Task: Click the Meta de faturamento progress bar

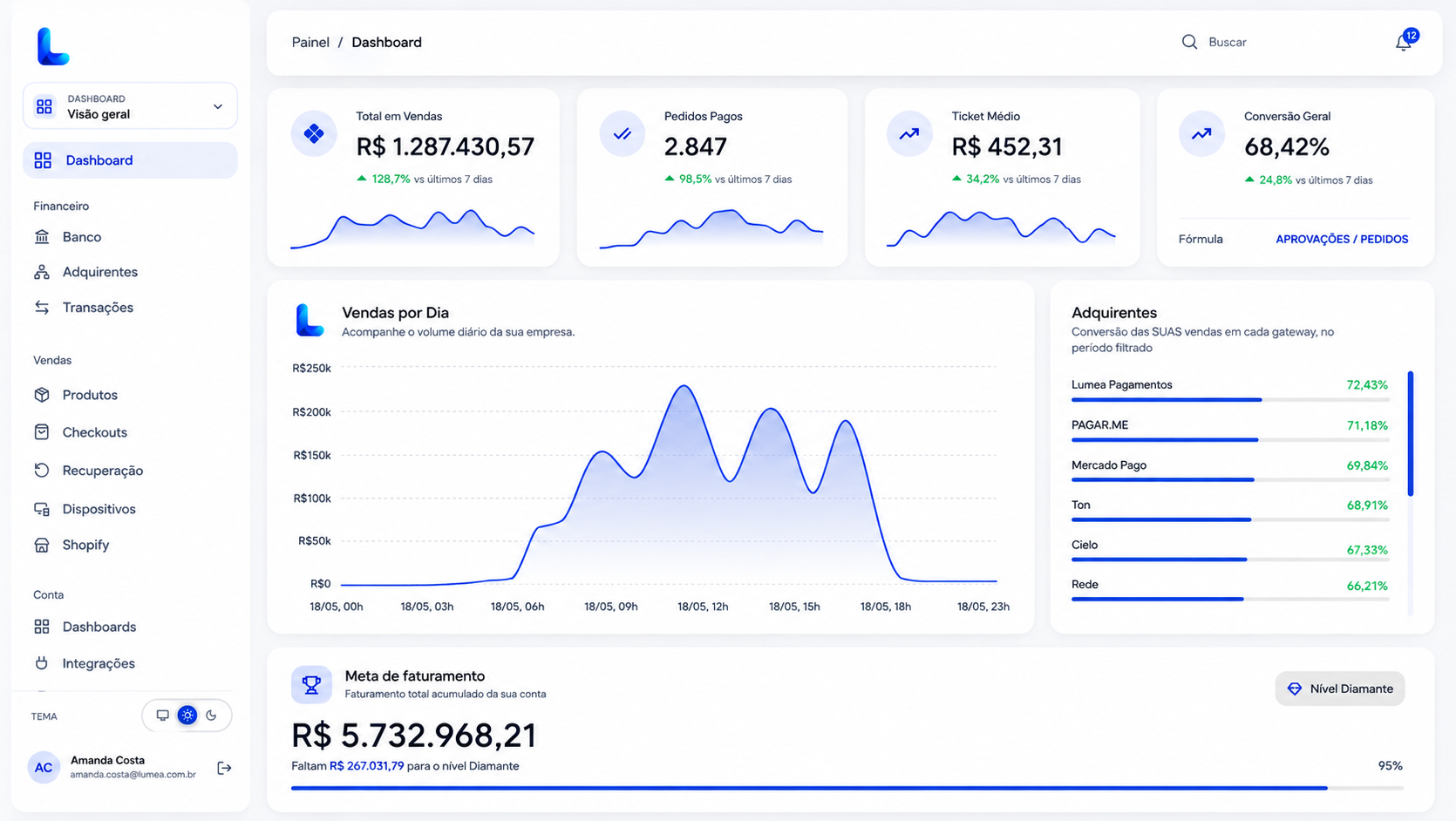Action: pyautogui.click(x=847, y=788)
